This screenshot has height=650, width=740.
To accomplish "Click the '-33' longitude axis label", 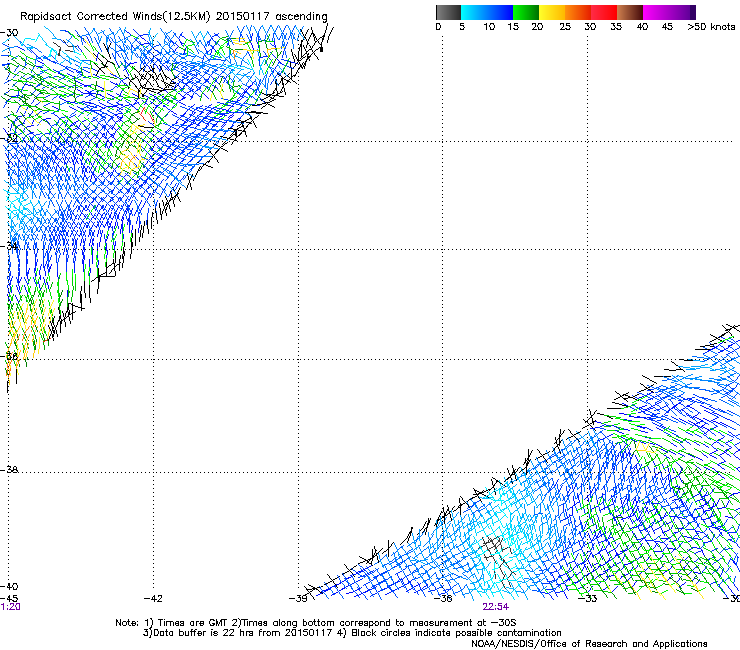I will (x=588, y=598).
